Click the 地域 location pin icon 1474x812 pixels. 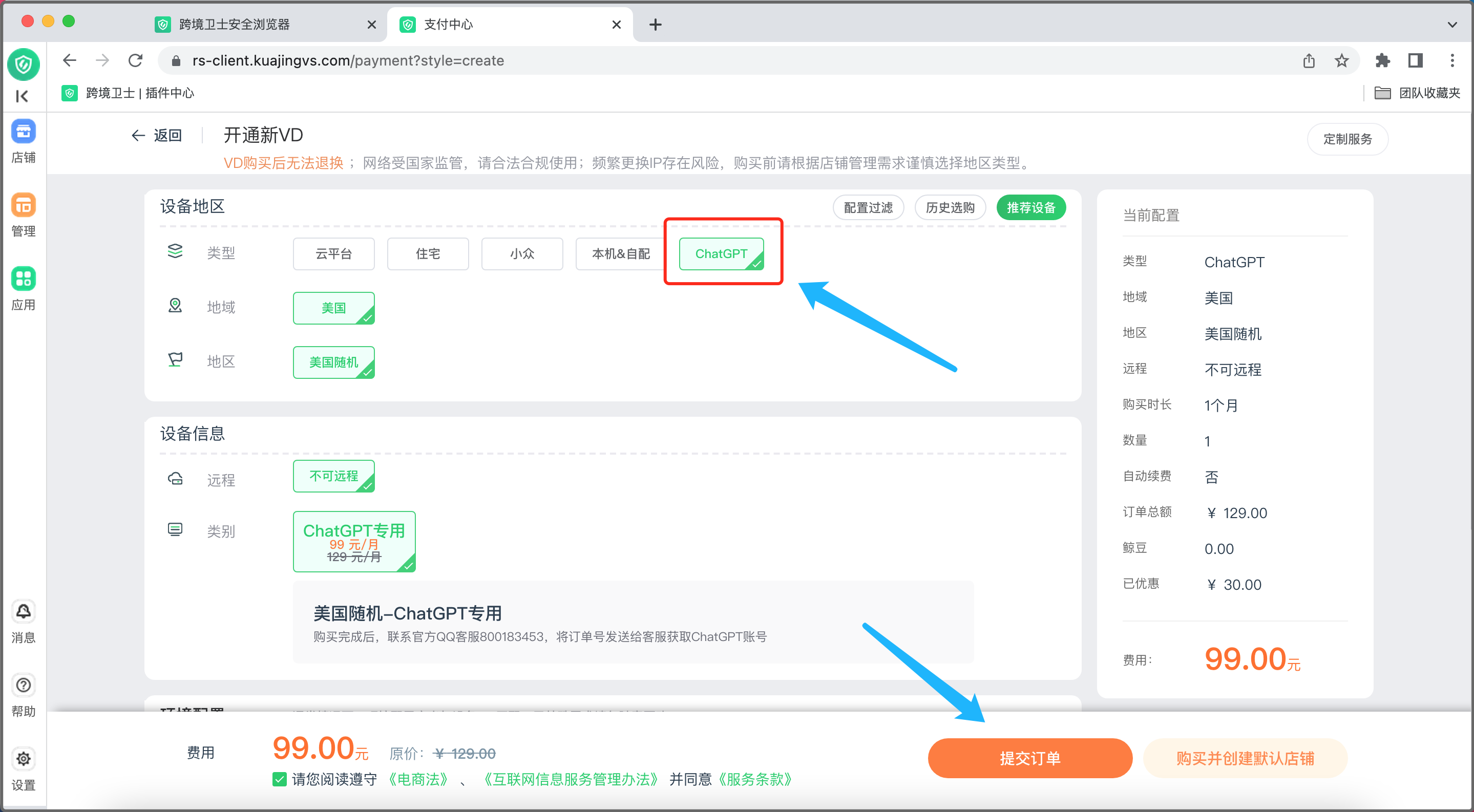click(175, 306)
